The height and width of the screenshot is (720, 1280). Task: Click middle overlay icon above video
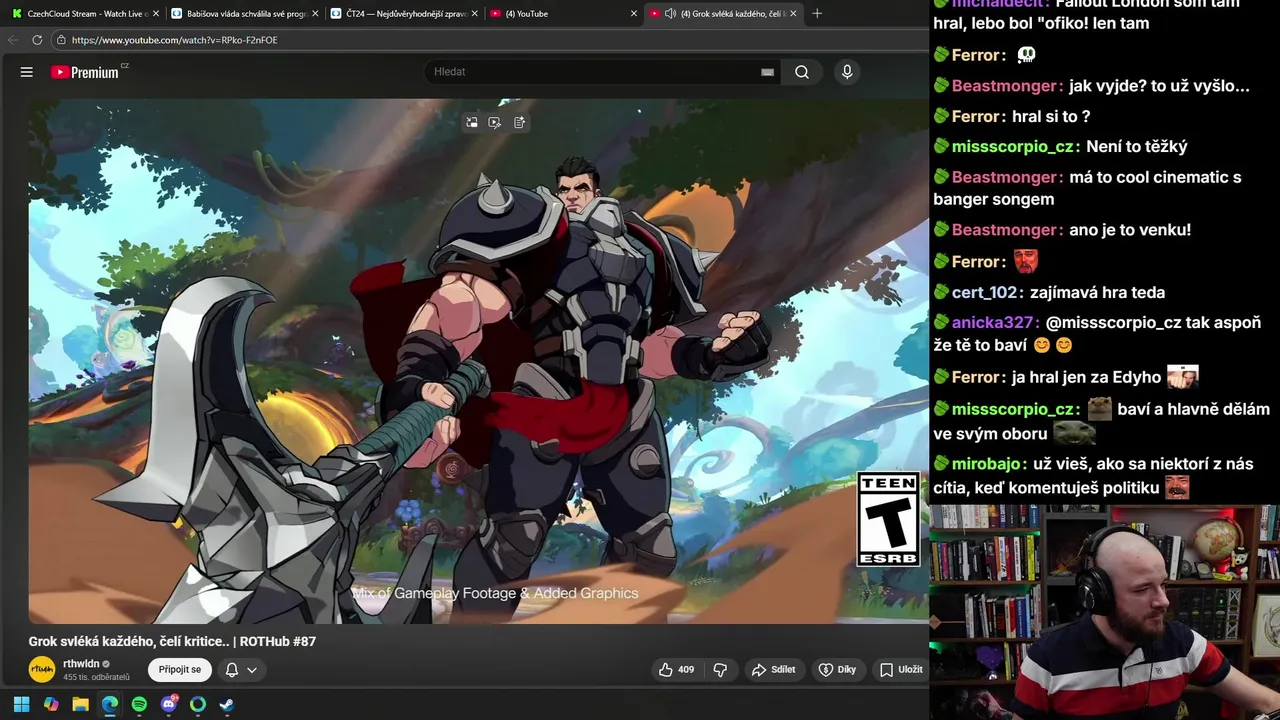[x=495, y=122]
